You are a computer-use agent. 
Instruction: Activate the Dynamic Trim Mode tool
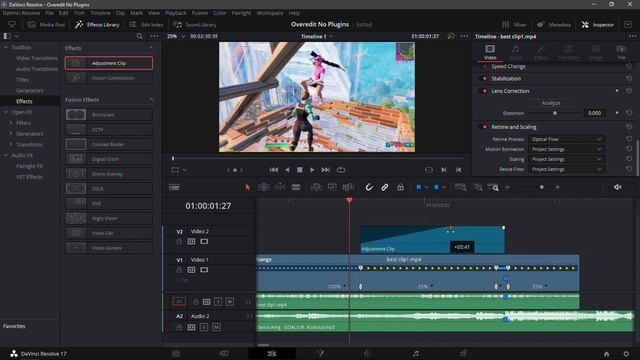[x=280, y=187]
